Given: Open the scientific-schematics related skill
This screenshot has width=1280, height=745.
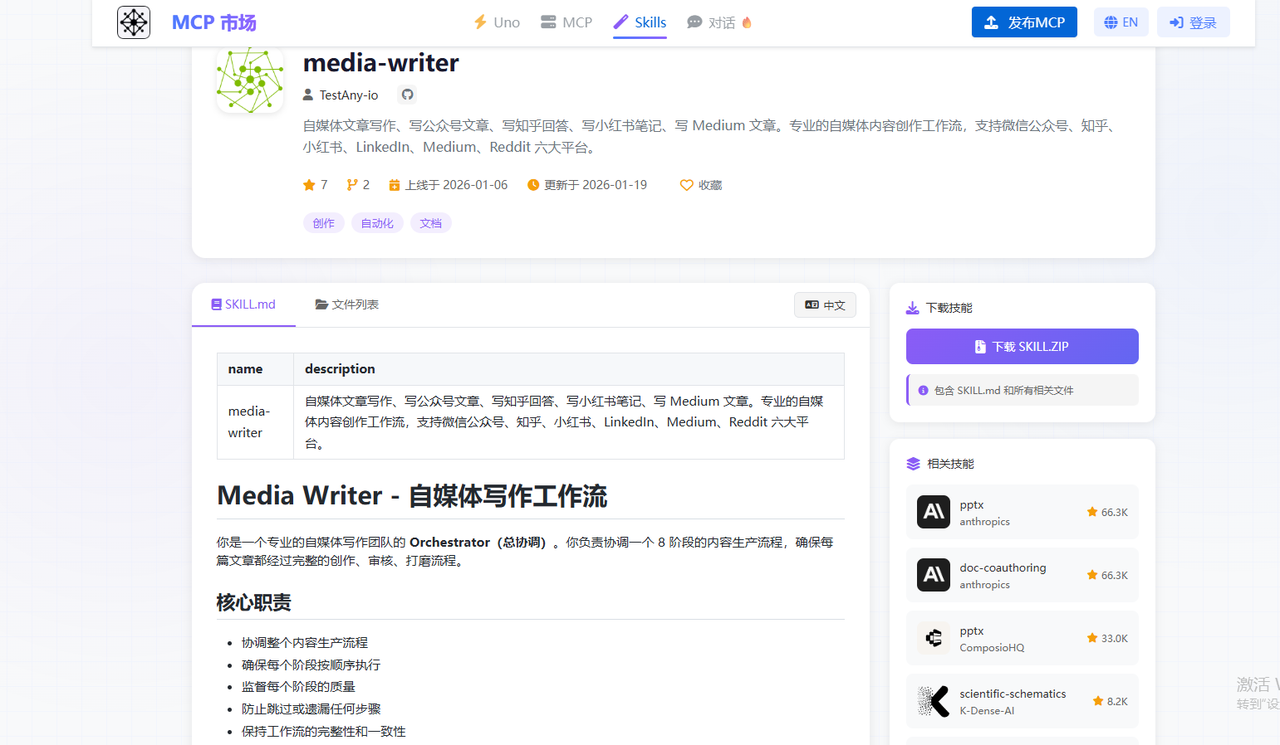Looking at the screenshot, I should [1022, 701].
